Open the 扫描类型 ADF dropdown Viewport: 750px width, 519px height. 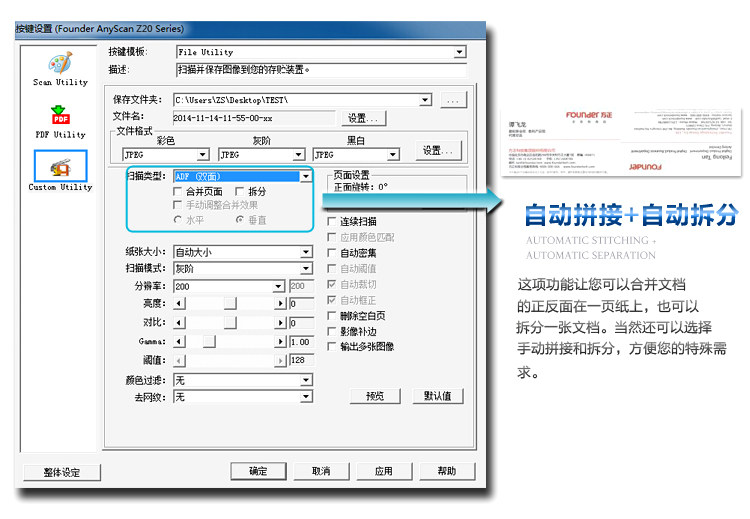[x=306, y=177]
